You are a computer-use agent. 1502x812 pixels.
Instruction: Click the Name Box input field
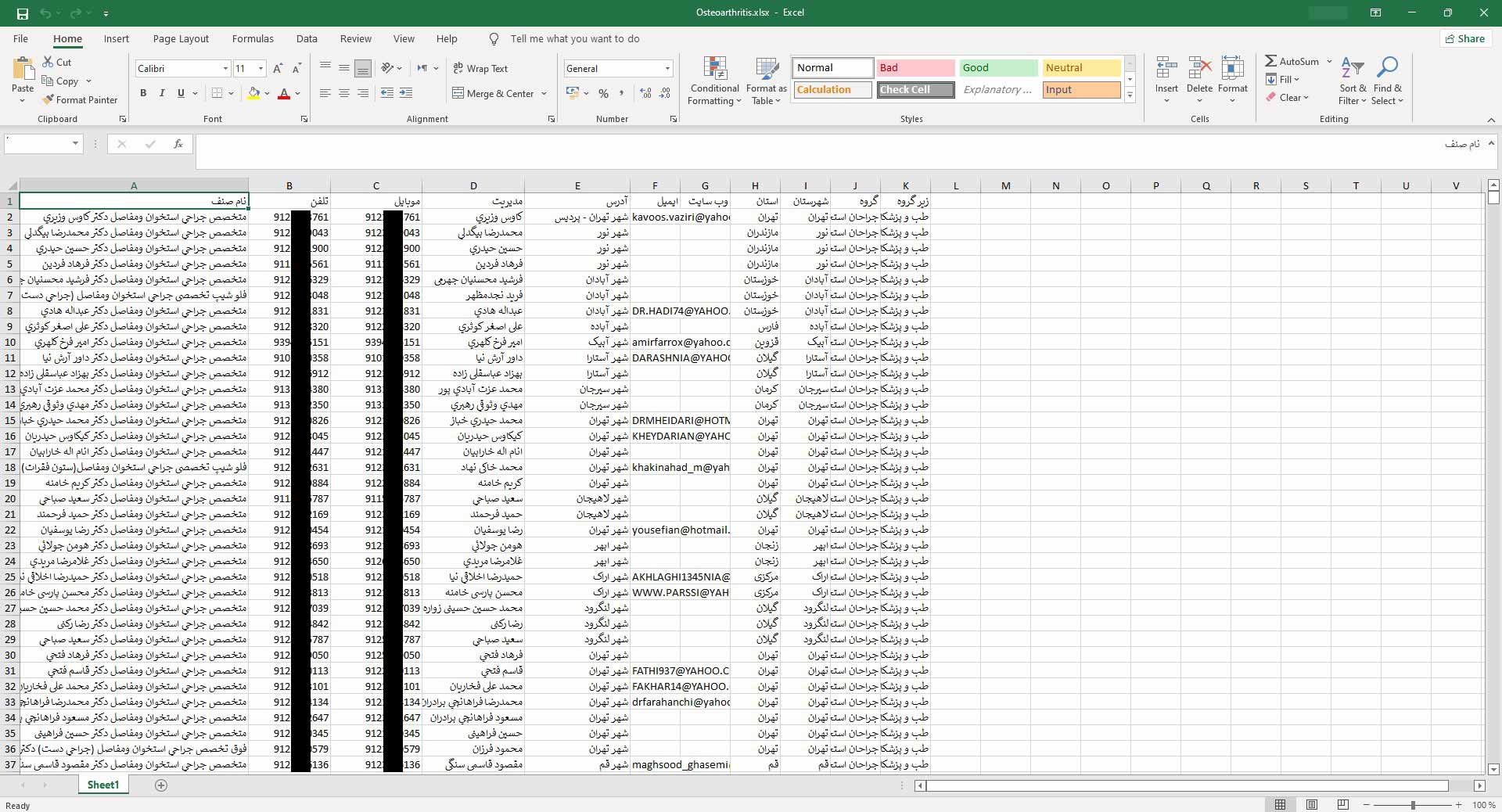coord(38,144)
